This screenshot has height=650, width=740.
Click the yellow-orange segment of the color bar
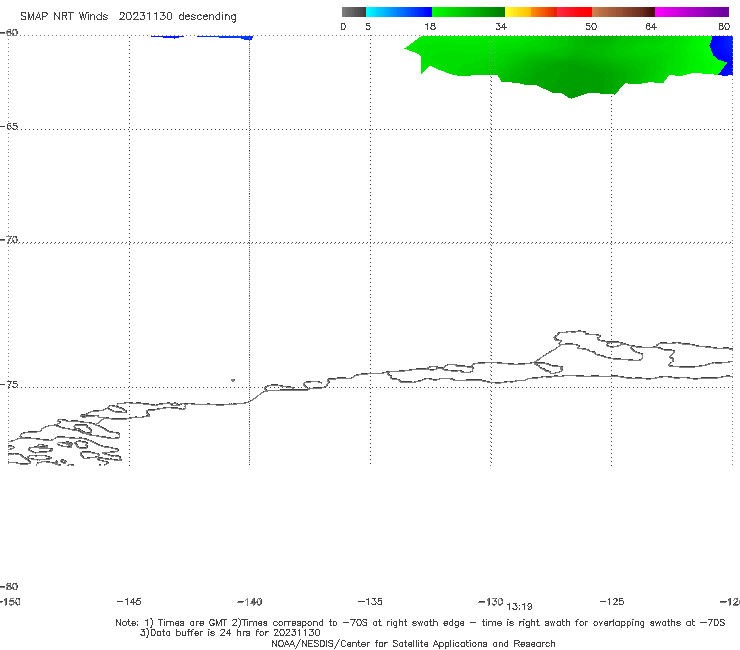click(x=530, y=12)
